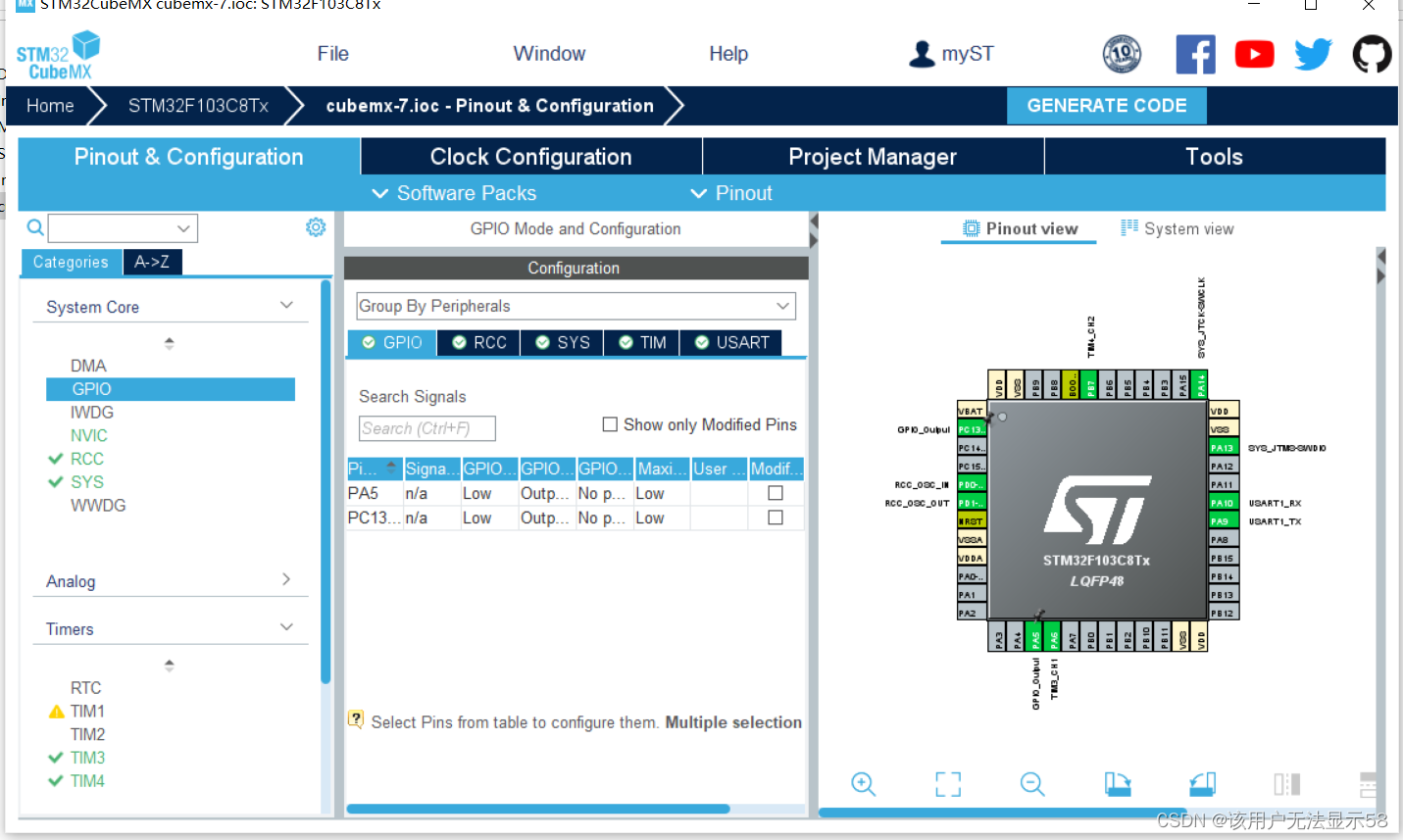Viewport: 1403px width, 840px height.
Task: Switch to the Tools tab
Action: tap(1215, 157)
